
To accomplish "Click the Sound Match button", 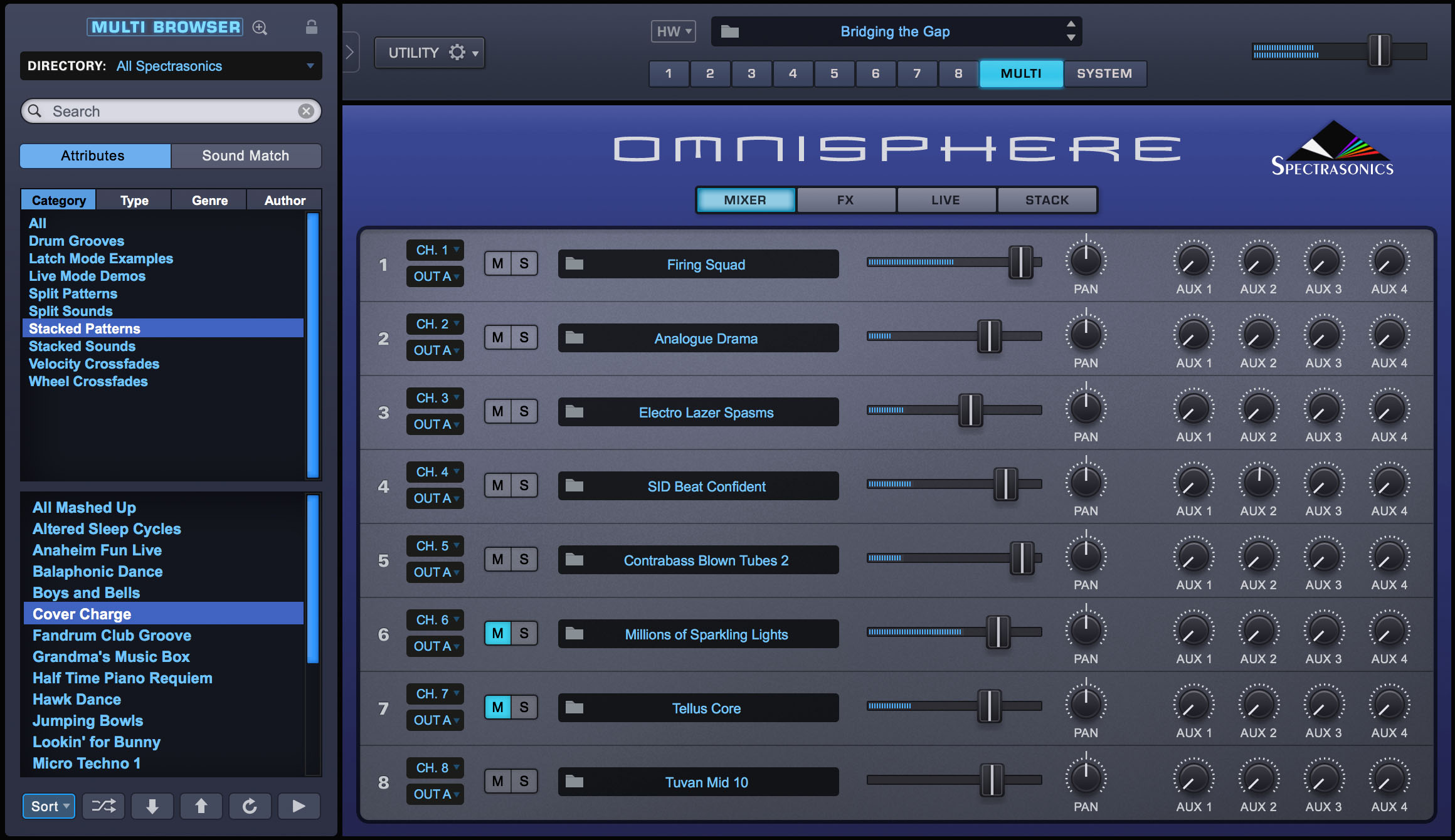I will 245,155.
